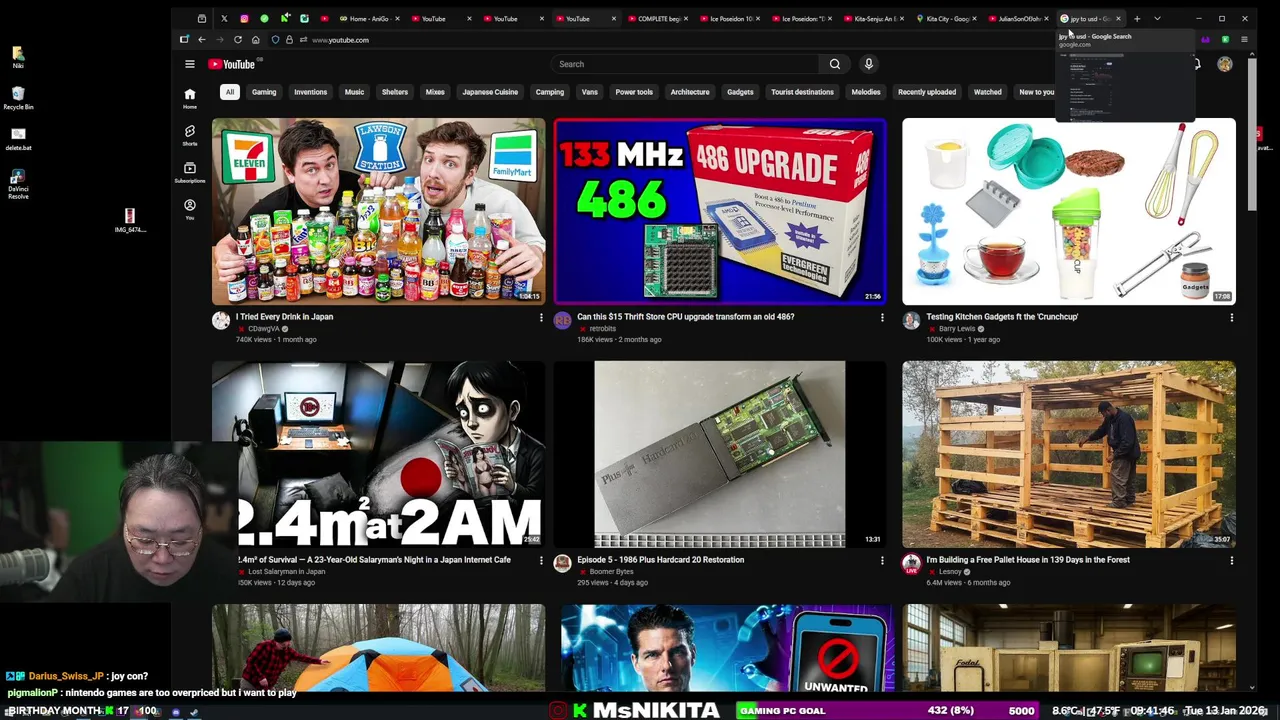Open 'Episode 5 - 1986 Plus Hardcard 20 Restoration'
Screen dimensions: 1280x720
click(x=660, y=560)
